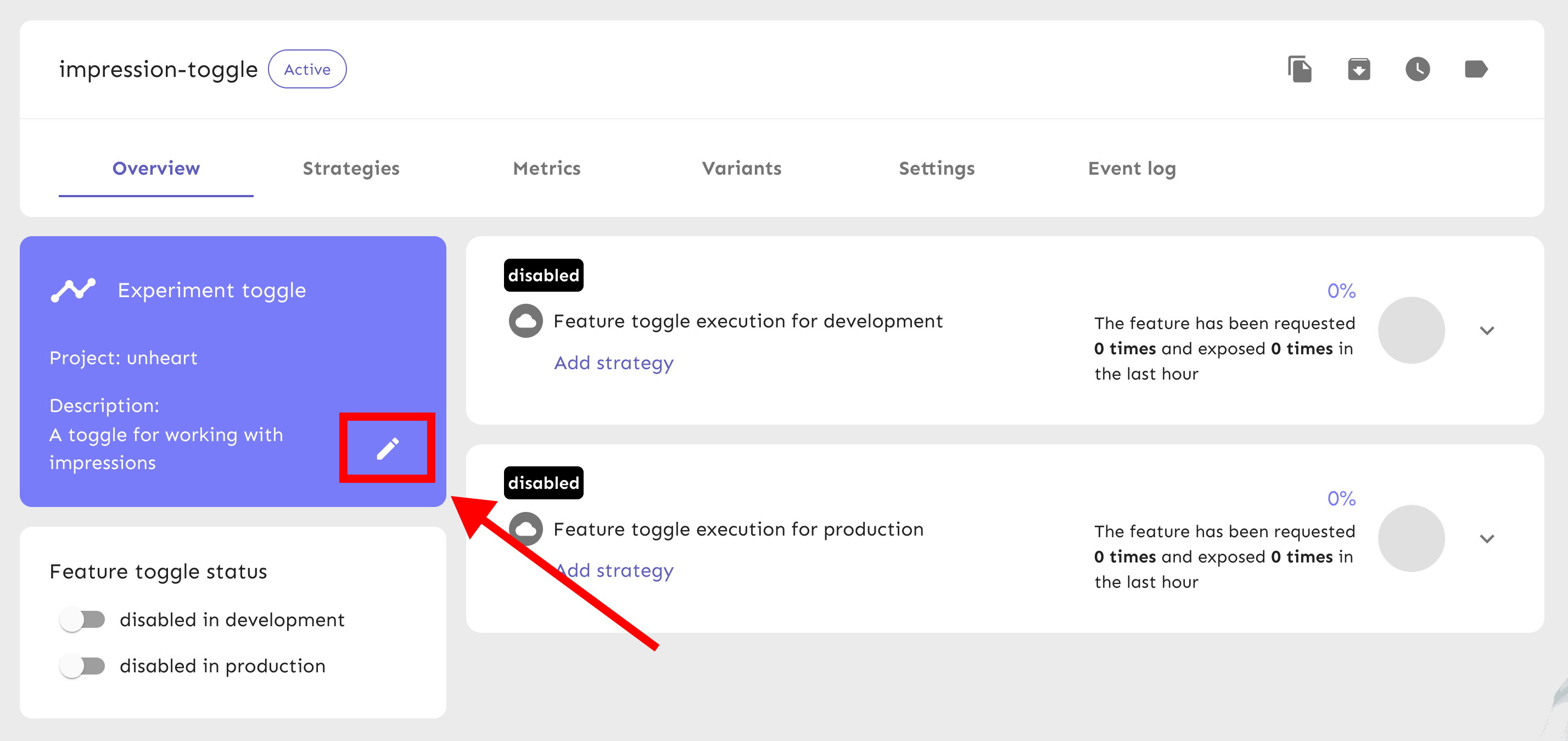
Task: Open the Metrics tab
Action: (x=546, y=168)
